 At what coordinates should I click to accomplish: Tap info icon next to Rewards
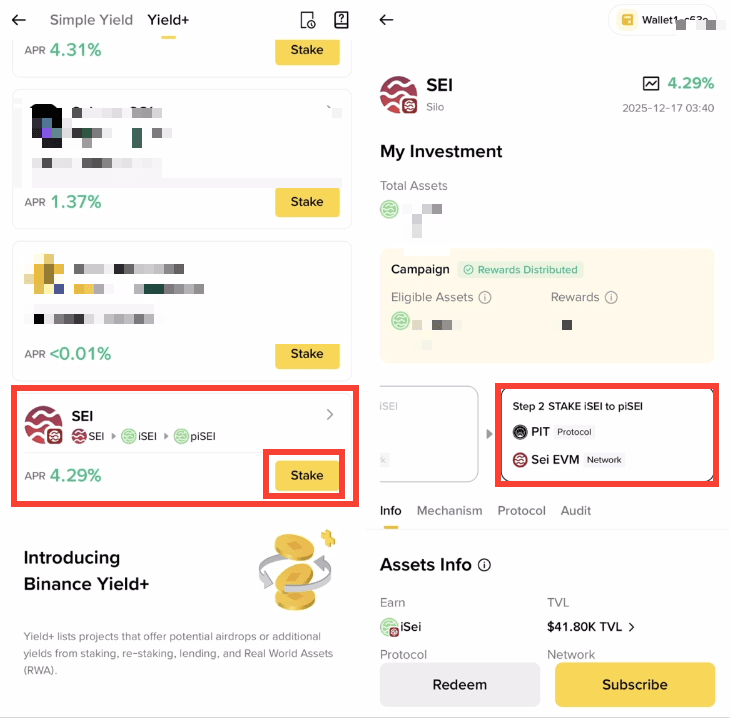[611, 297]
